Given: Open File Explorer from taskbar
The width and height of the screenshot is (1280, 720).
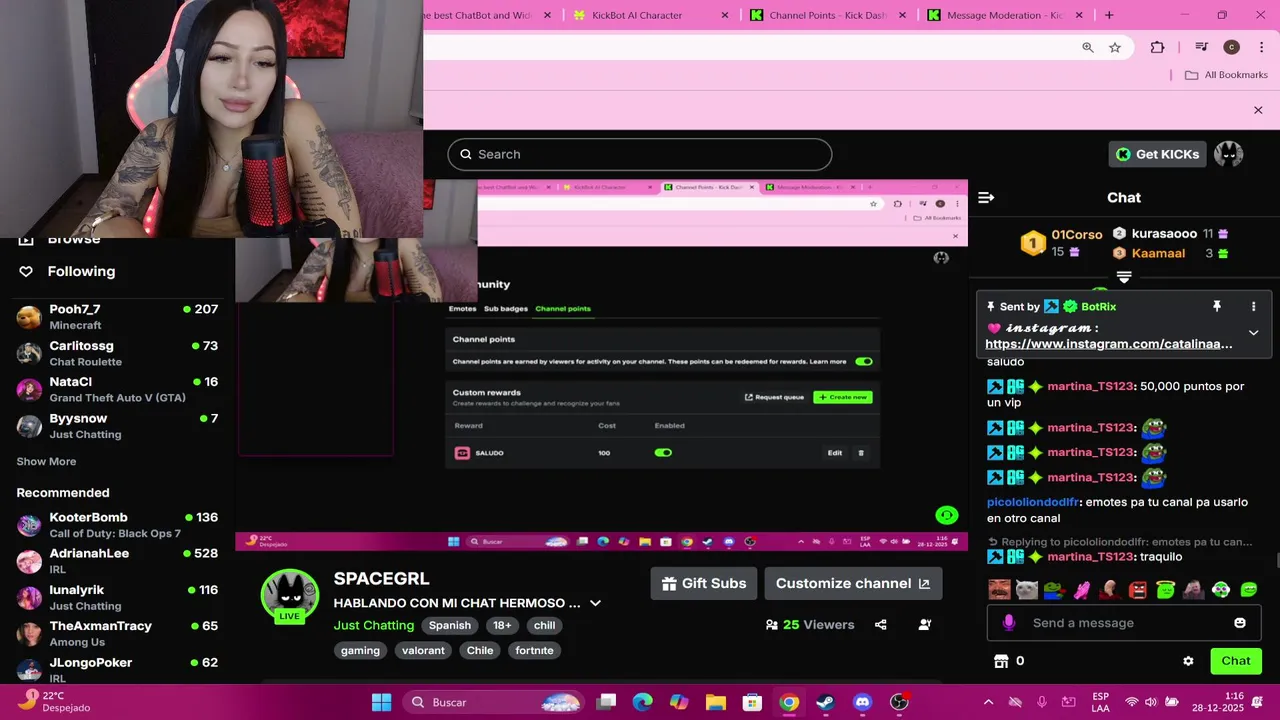Looking at the screenshot, I should click(x=716, y=702).
